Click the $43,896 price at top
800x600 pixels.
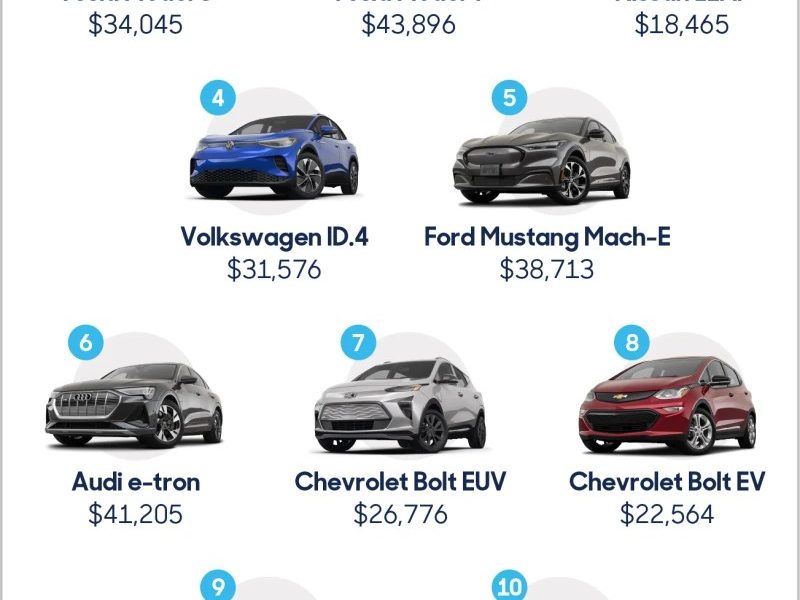coord(408,24)
